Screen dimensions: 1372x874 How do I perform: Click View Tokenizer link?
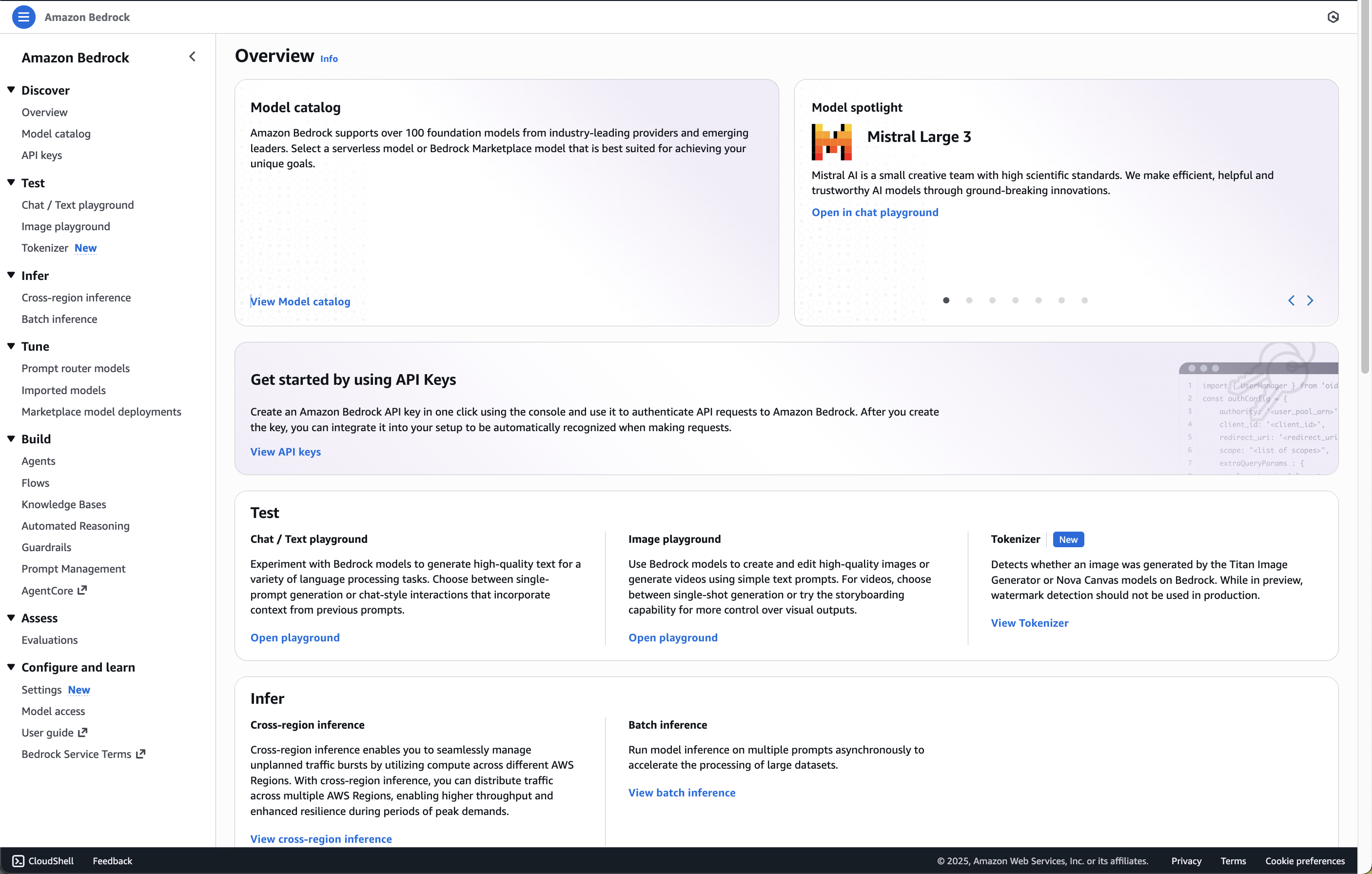pyautogui.click(x=1030, y=622)
